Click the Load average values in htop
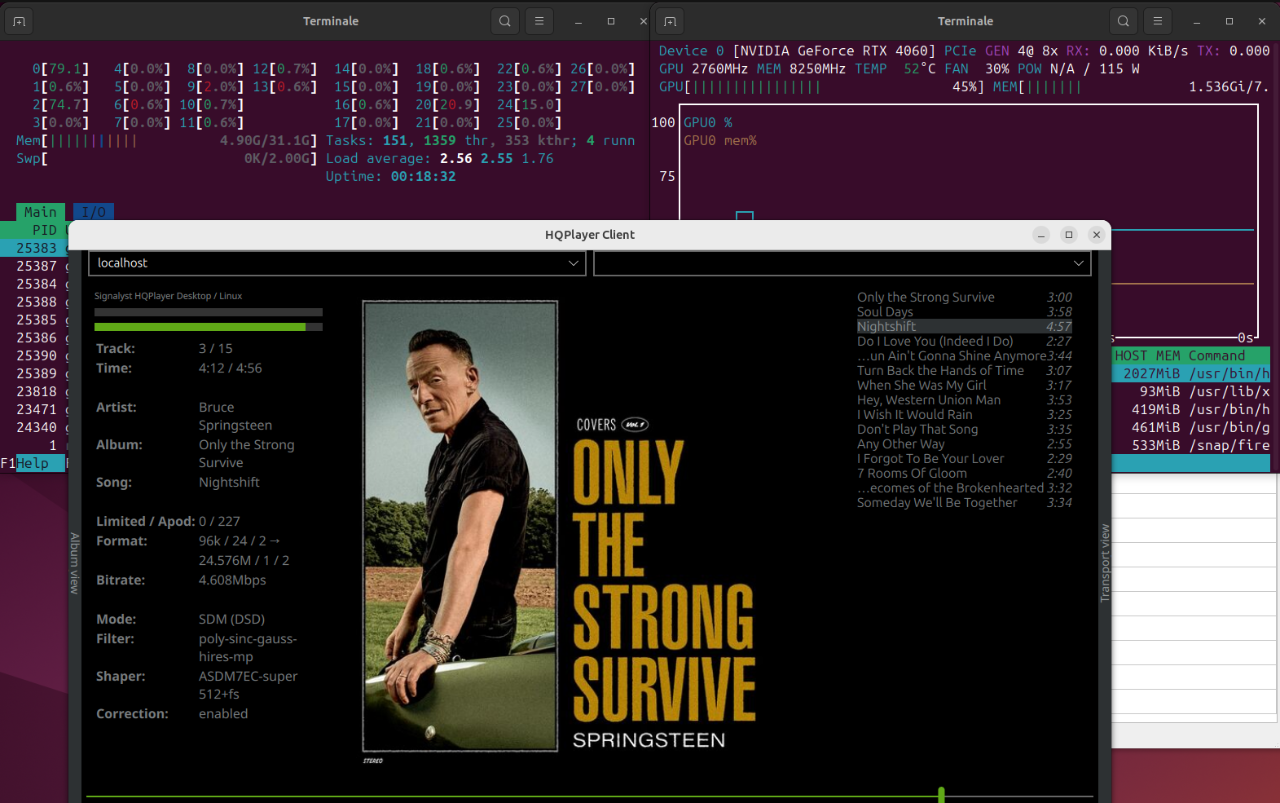1280x803 pixels. click(x=496, y=158)
